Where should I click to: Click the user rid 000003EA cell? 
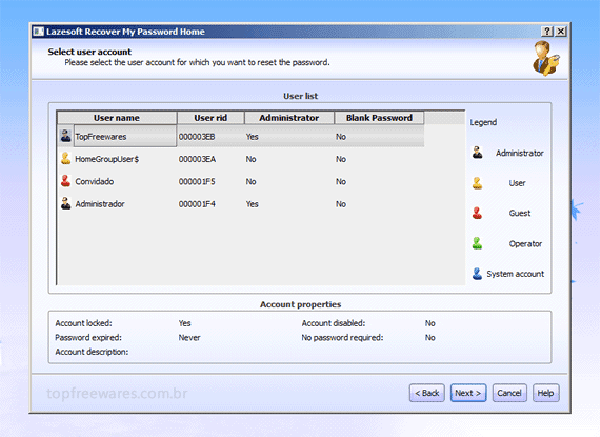coord(197,159)
